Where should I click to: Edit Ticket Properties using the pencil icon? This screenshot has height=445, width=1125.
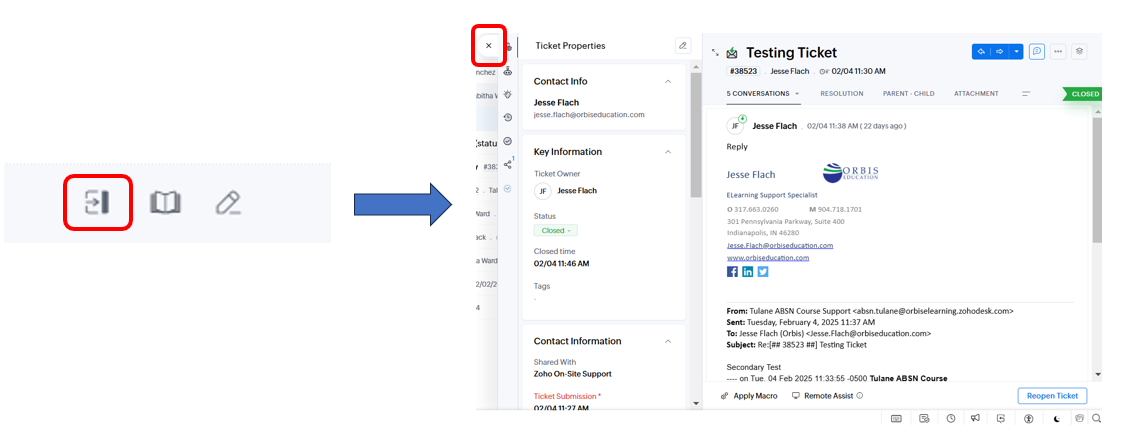[683, 46]
